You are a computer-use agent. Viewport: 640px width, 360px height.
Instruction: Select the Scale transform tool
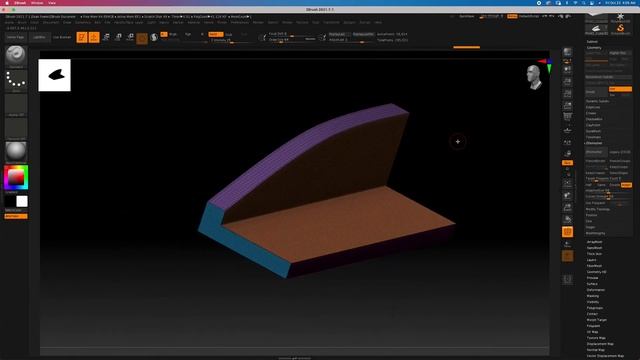pyautogui.click(x=118, y=37)
